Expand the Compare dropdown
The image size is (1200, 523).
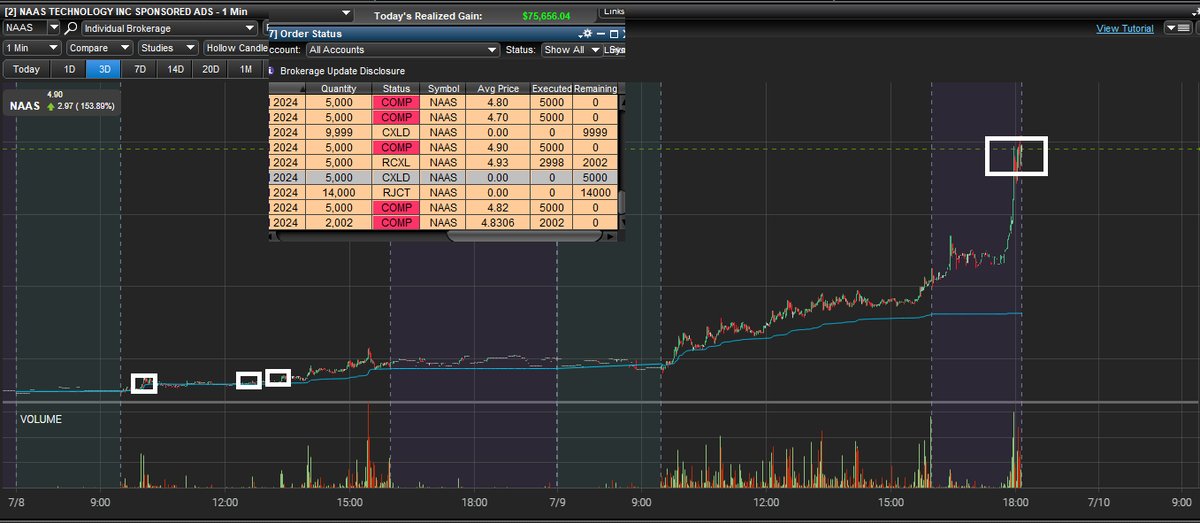pos(99,47)
